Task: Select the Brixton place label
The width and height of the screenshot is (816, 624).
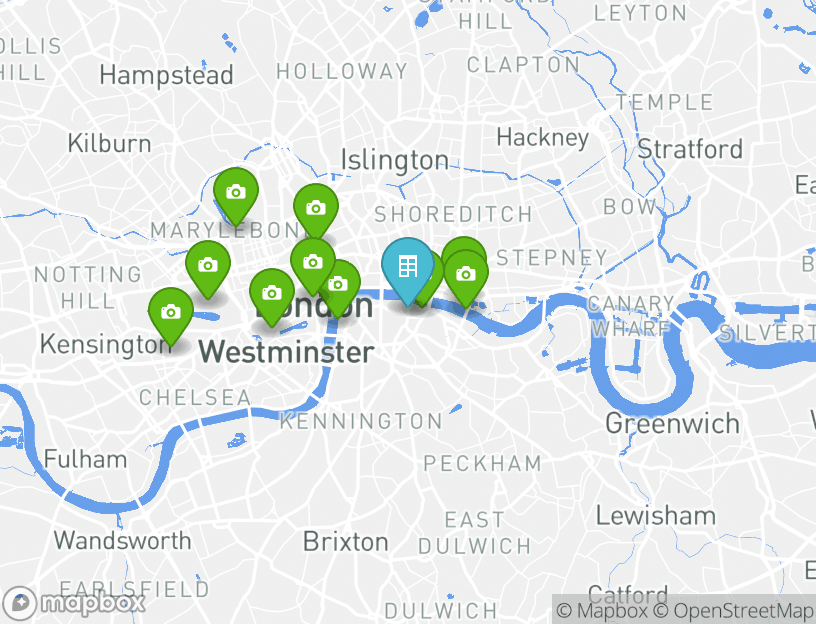Action: 346,542
